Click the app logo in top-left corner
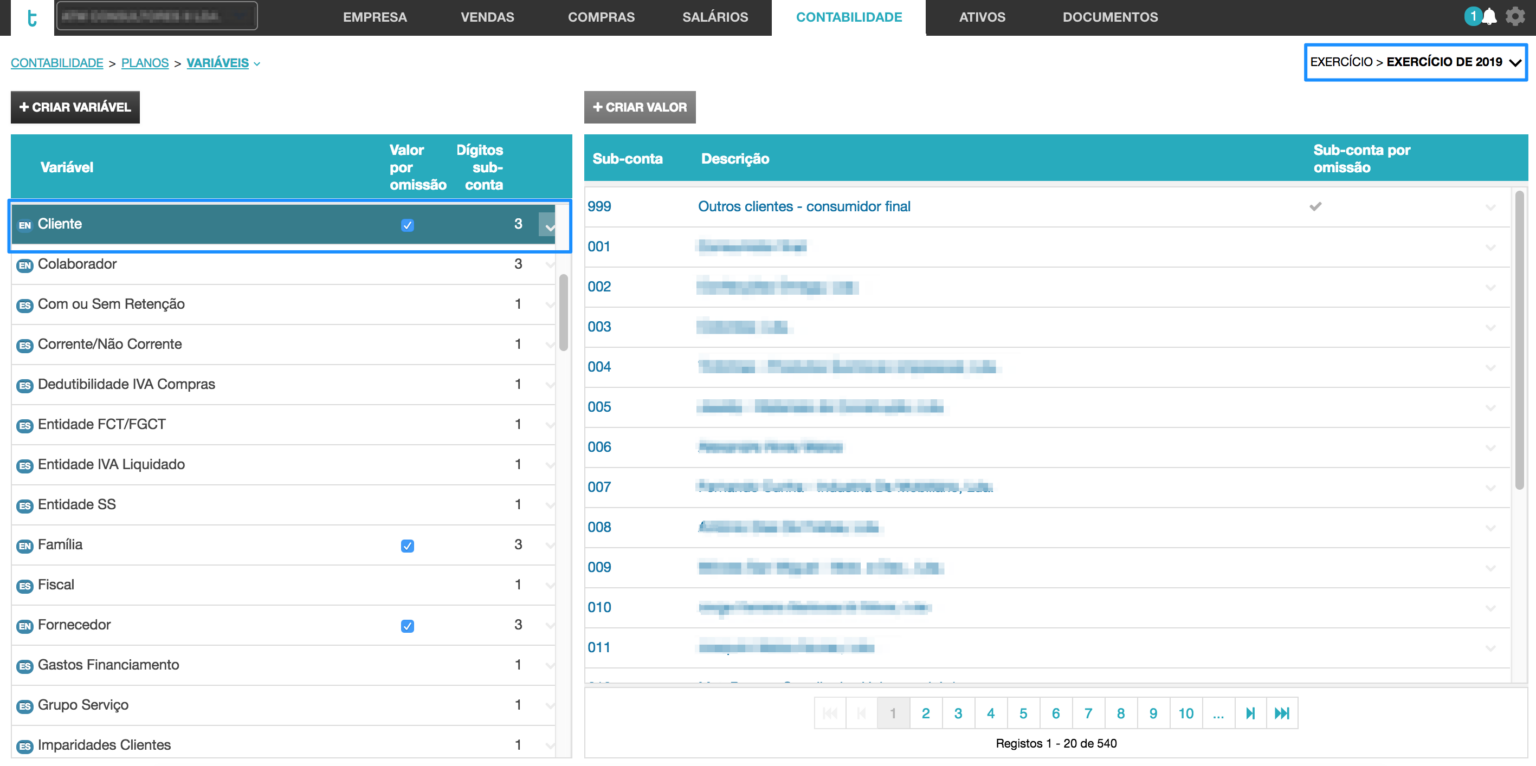Viewport: 1536px width, 766px height. tap(32, 17)
